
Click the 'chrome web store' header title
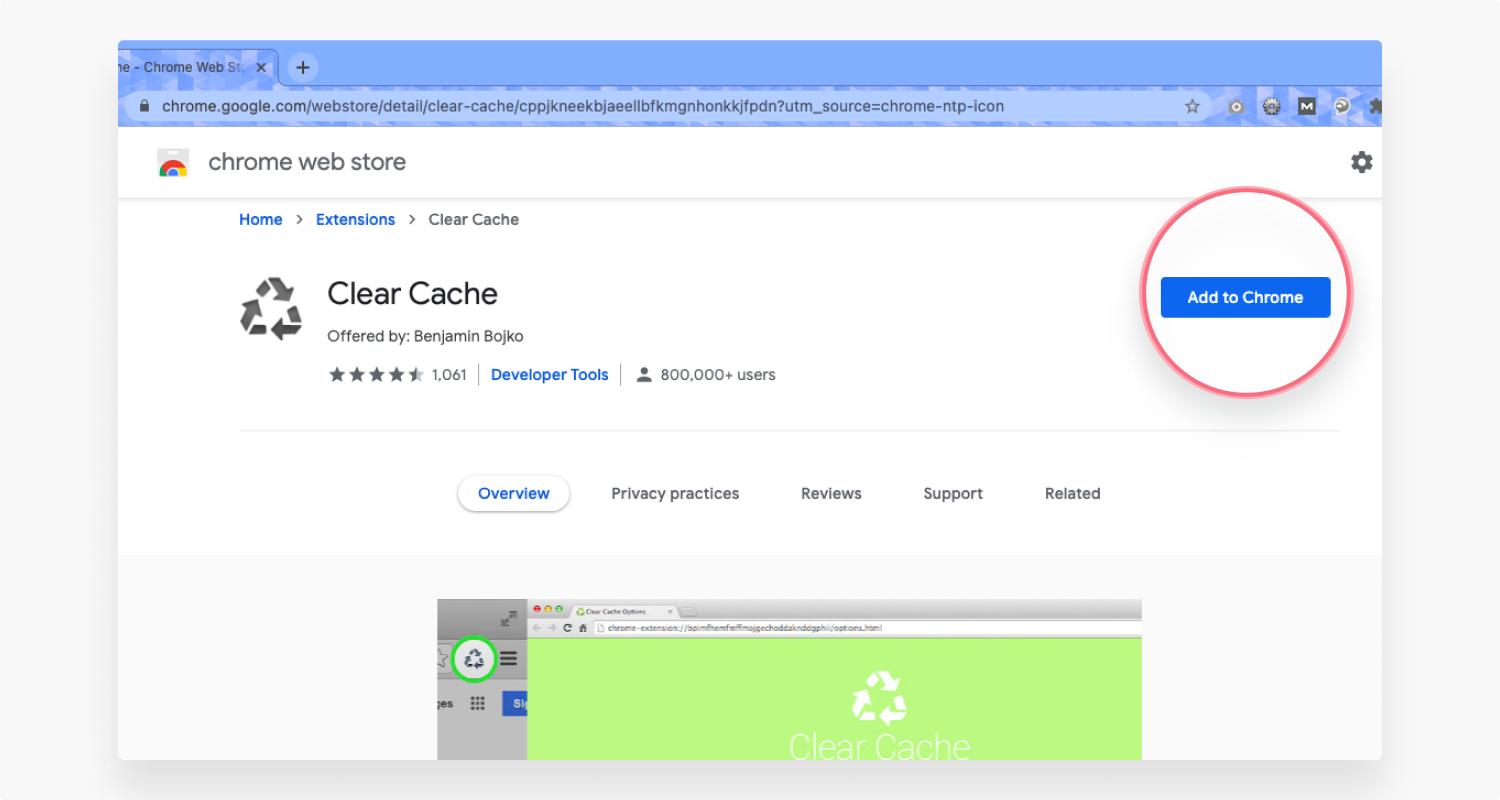(x=307, y=162)
